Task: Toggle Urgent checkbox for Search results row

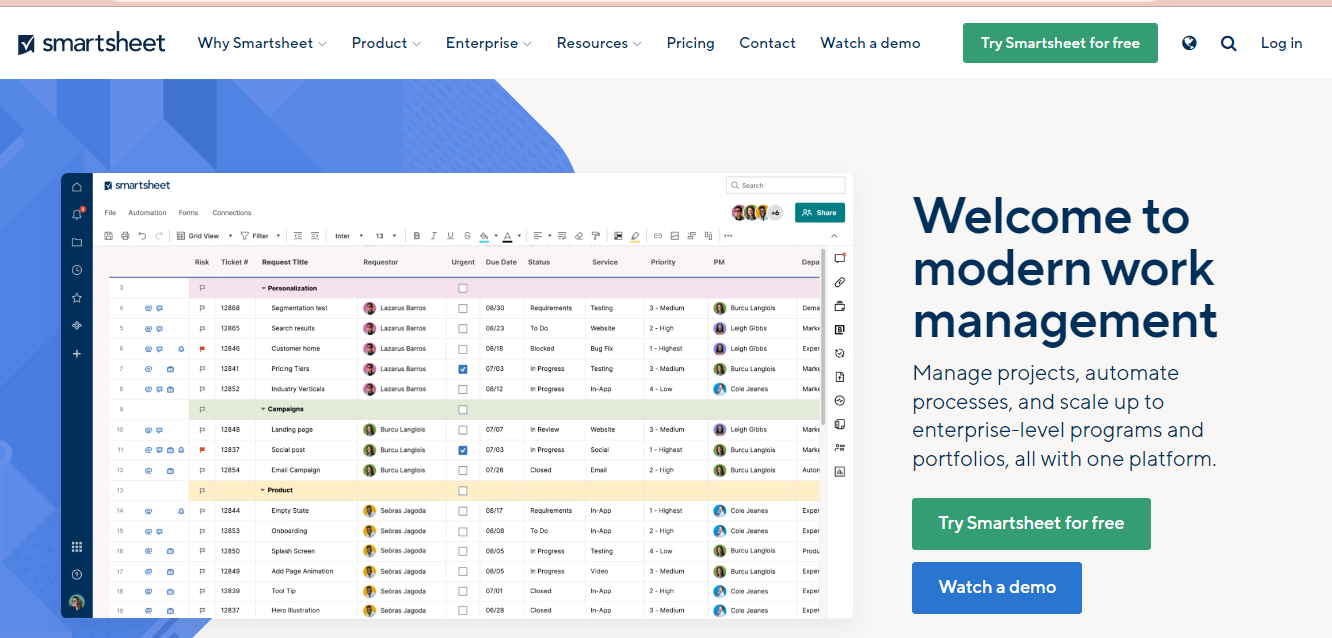Action: click(x=462, y=328)
